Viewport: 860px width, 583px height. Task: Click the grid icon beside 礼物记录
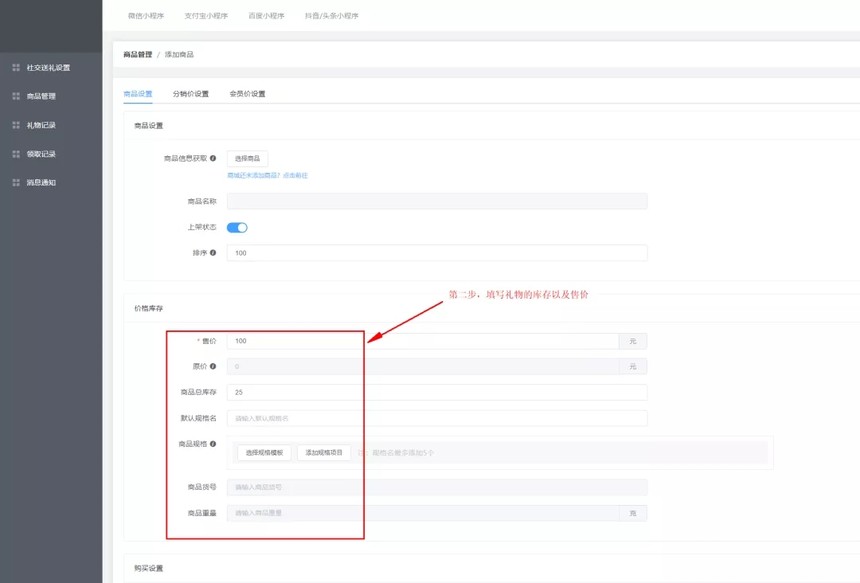pyautogui.click(x=15, y=125)
